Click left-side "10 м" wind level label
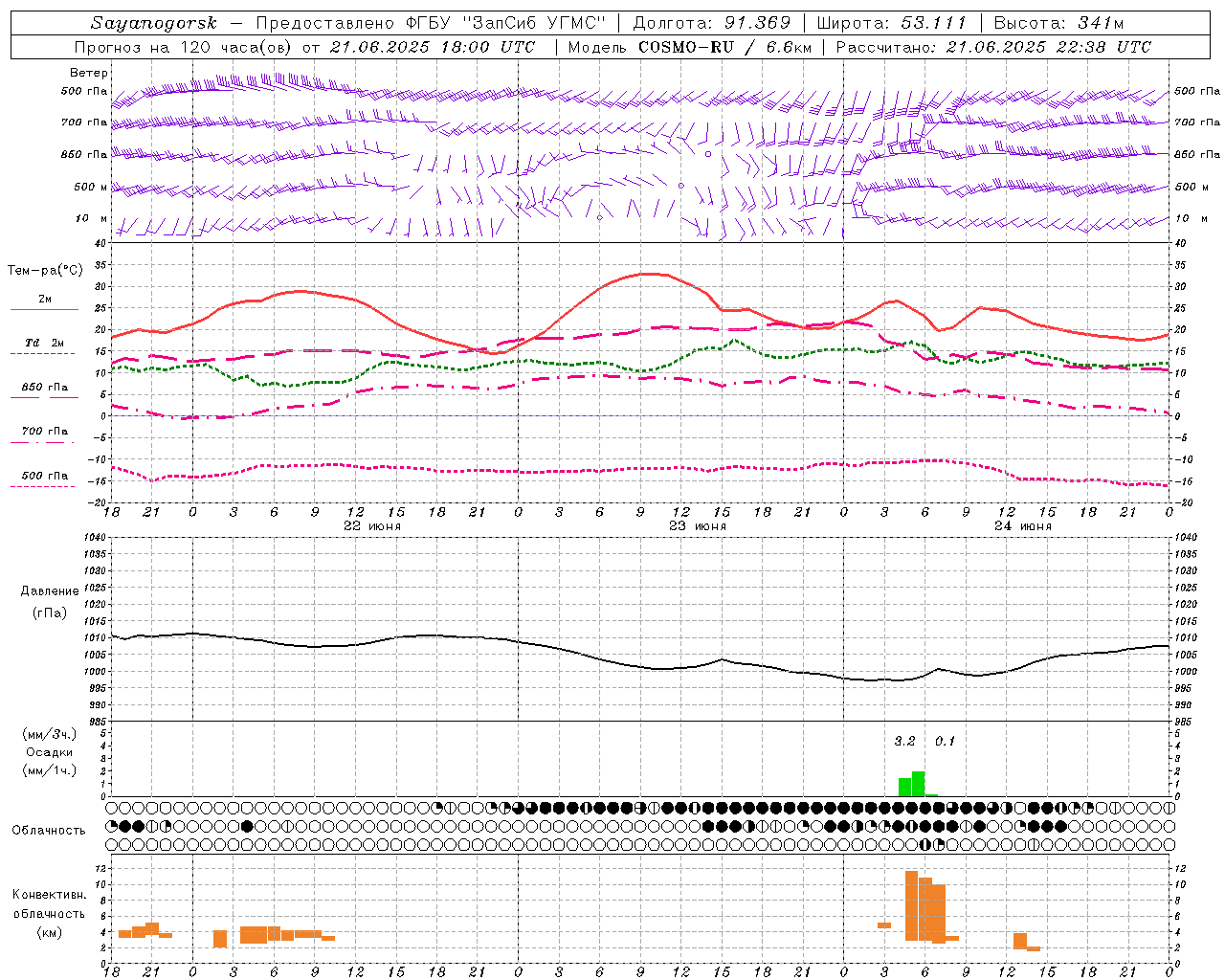 [92, 219]
